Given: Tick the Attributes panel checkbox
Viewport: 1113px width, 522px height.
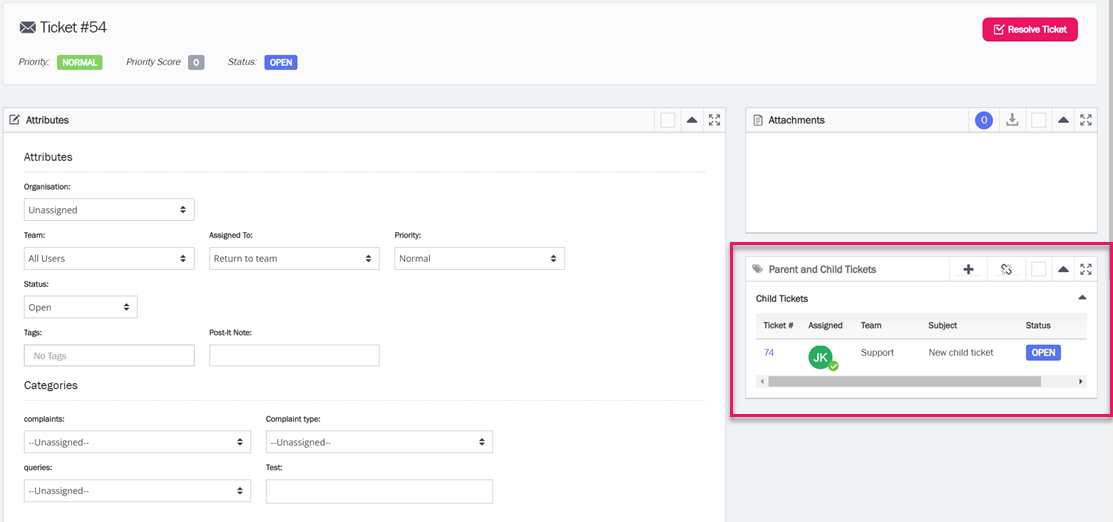Looking at the screenshot, I should 667,120.
